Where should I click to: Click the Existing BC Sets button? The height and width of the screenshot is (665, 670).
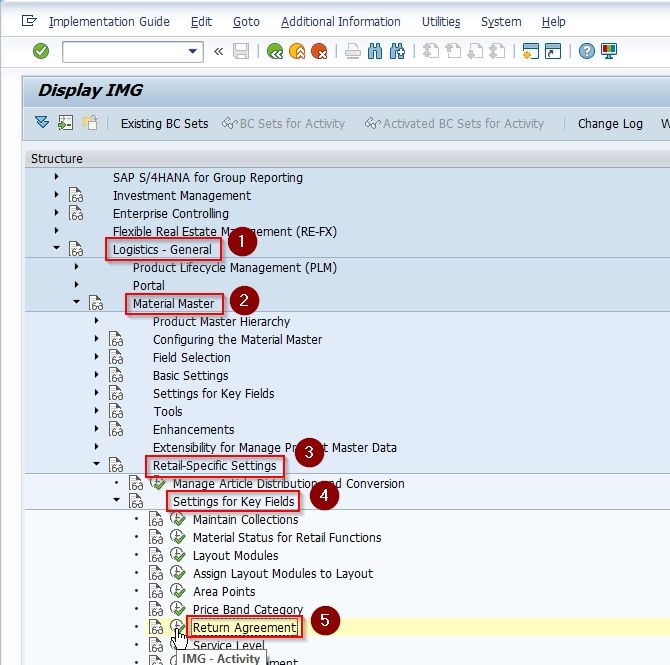point(165,124)
